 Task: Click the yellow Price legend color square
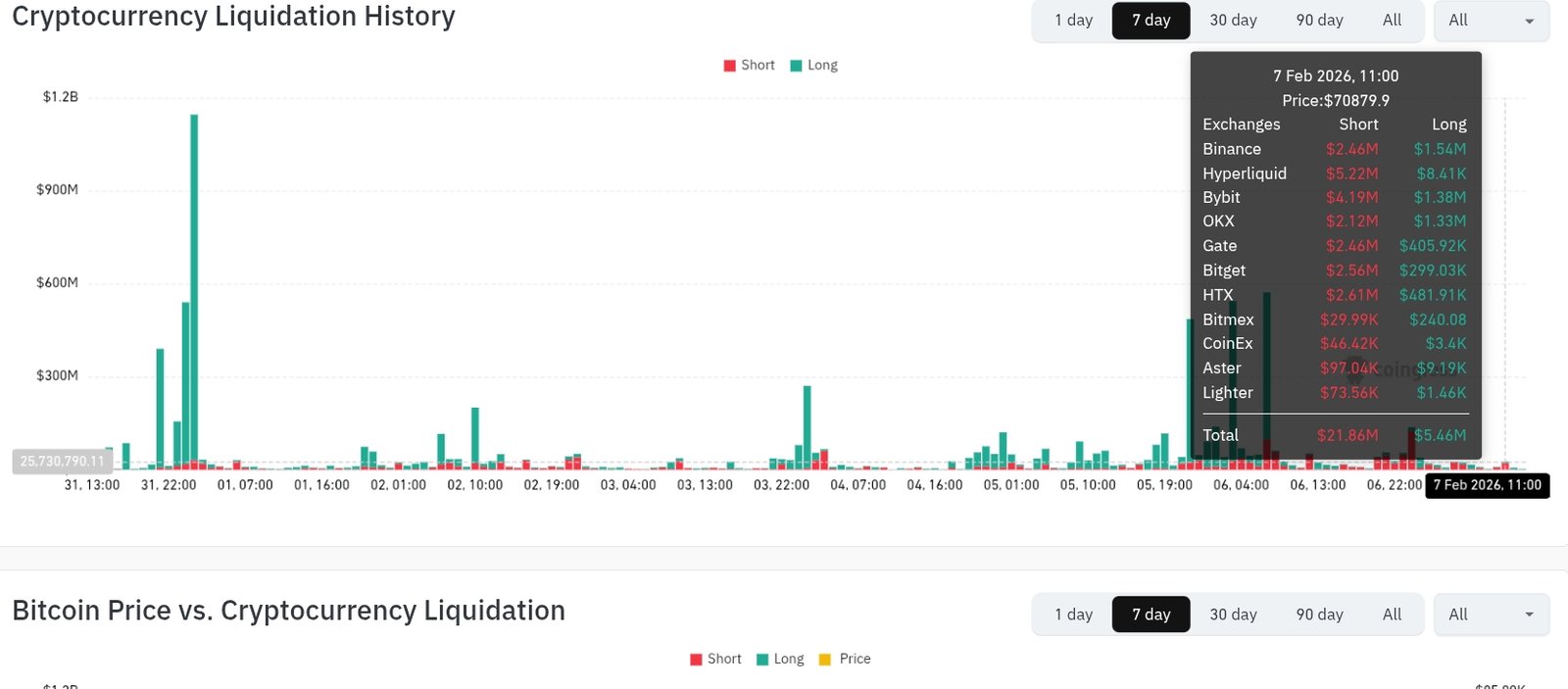click(825, 660)
